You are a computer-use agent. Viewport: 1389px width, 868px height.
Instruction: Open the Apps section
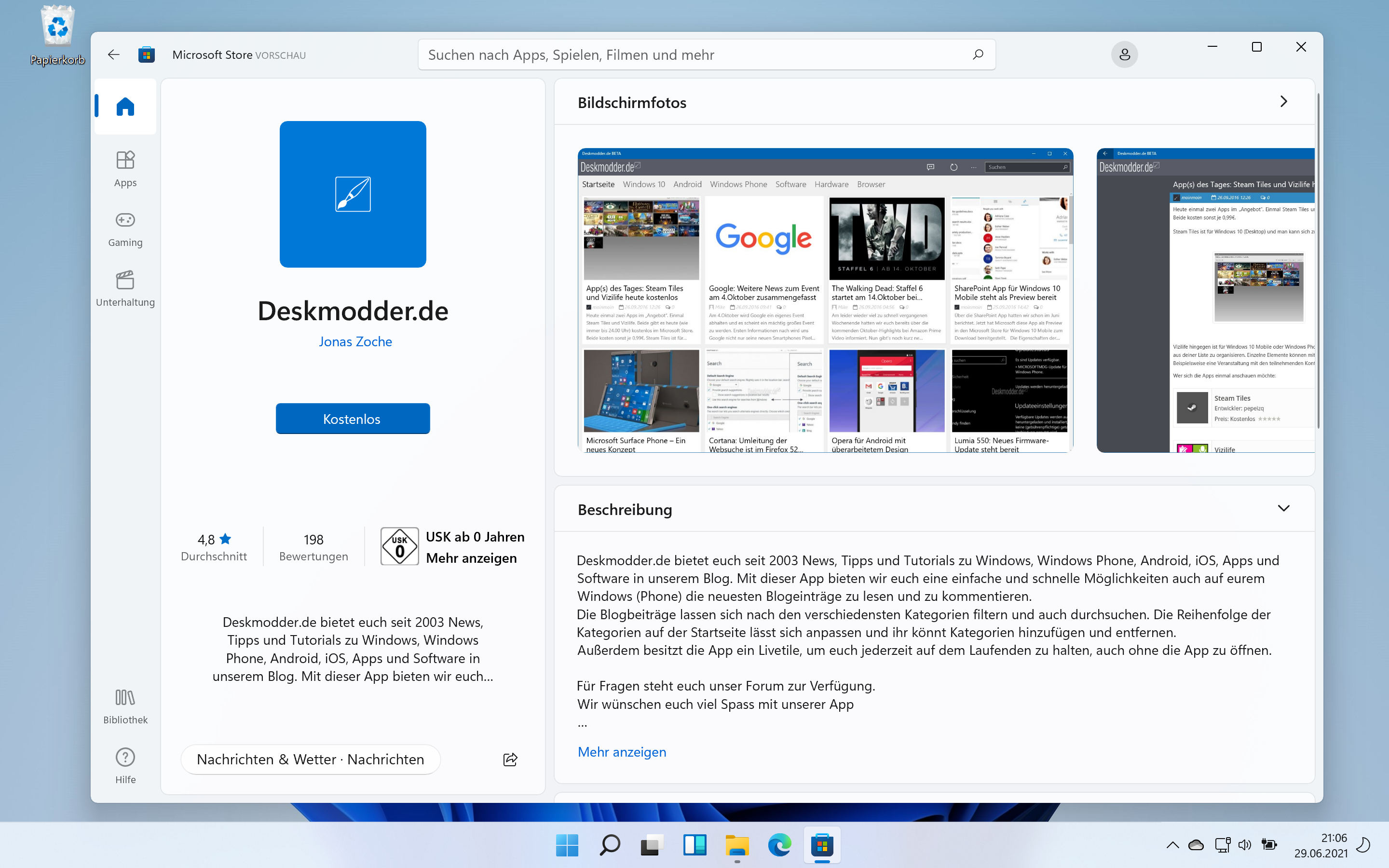[125, 169]
